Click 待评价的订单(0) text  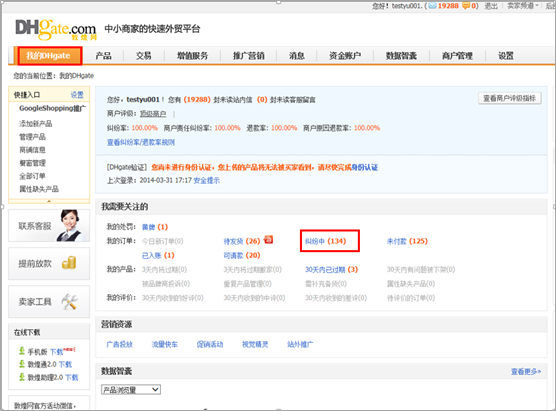(x=411, y=298)
